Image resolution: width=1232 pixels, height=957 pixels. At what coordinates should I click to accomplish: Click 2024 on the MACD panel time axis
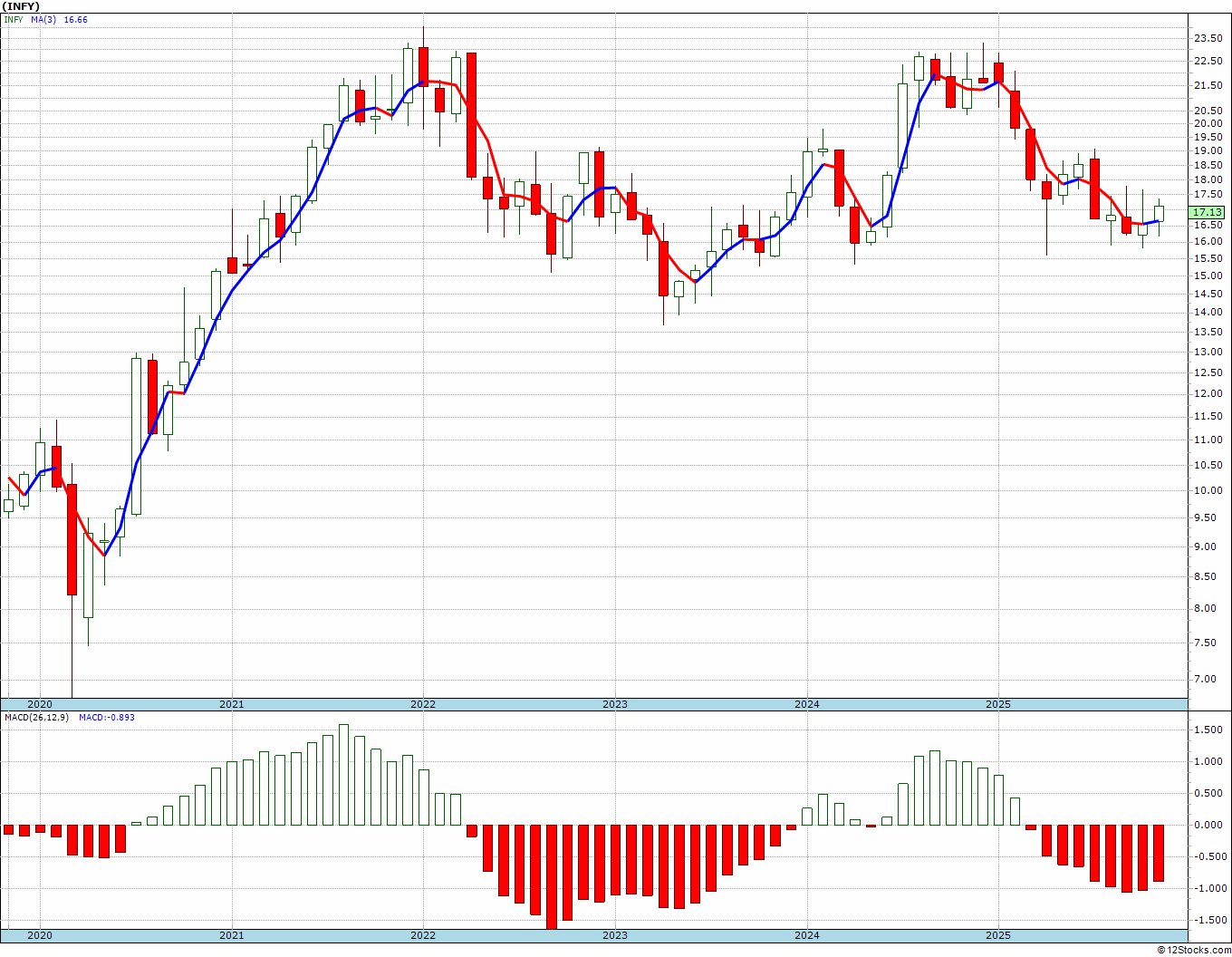pyautogui.click(x=807, y=935)
